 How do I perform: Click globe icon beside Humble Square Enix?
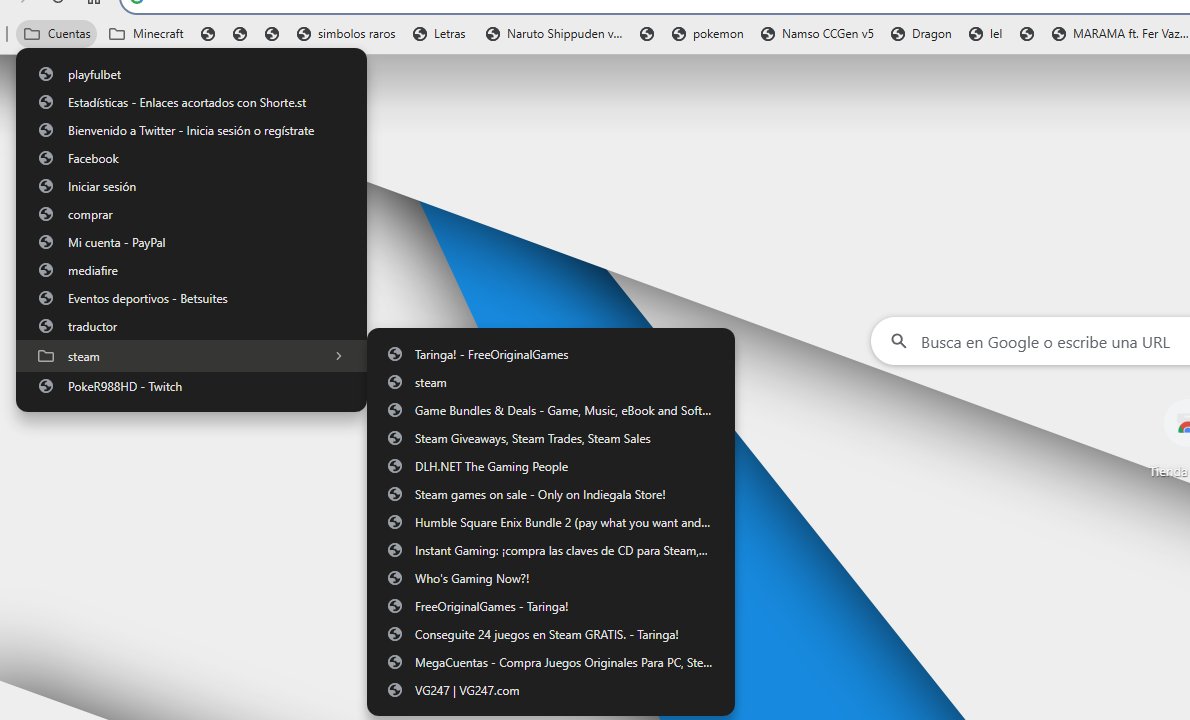point(395,523)
